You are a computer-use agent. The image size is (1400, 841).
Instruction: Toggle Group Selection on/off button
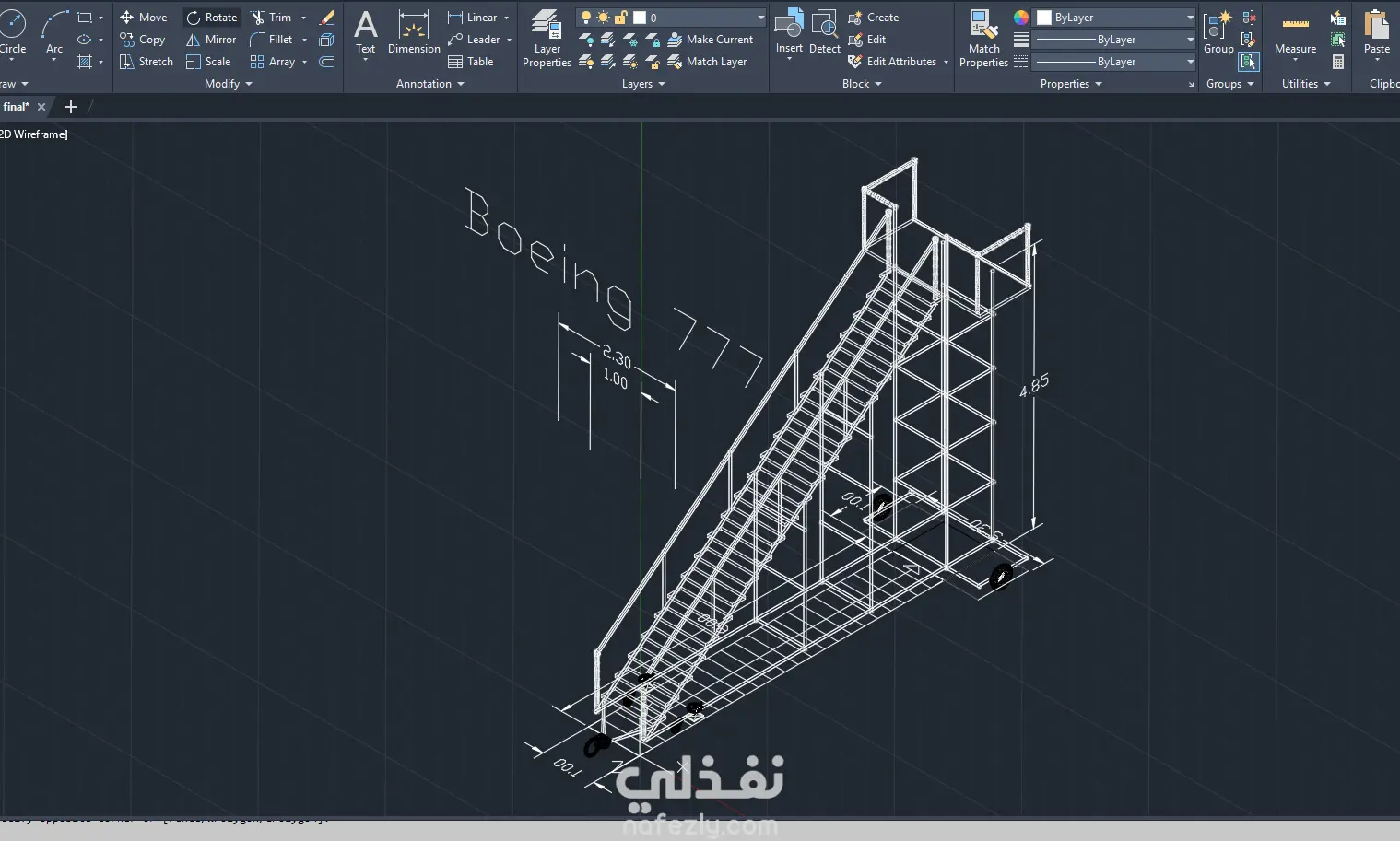[x=1249, y=62]
